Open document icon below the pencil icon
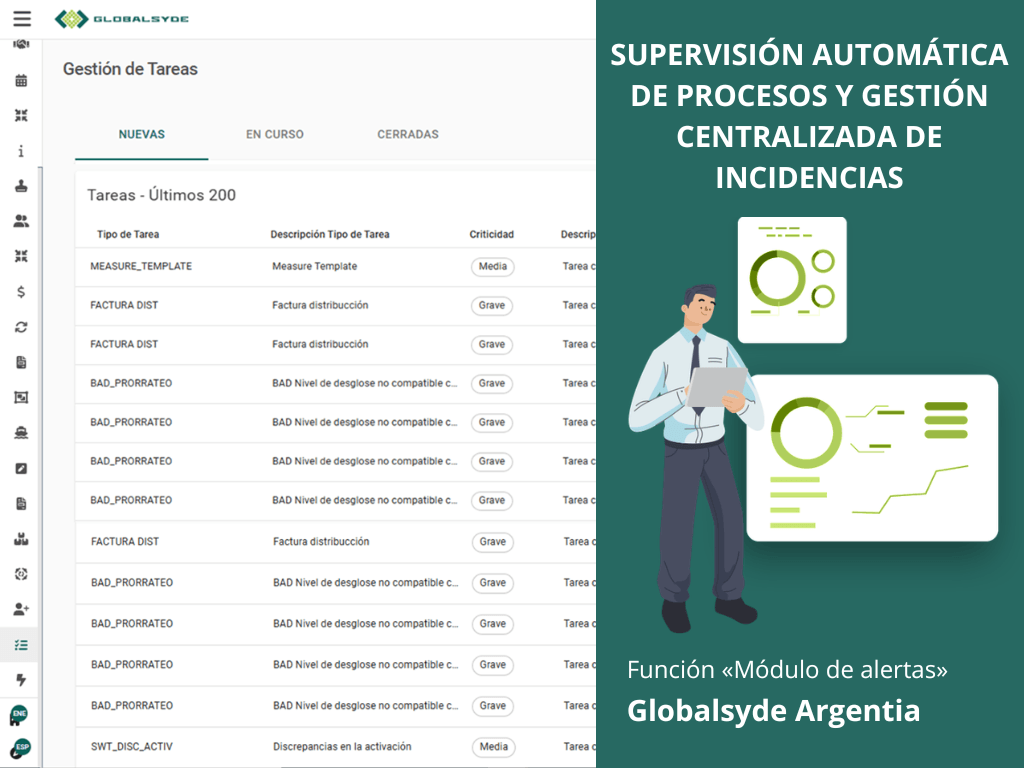This screenshot has height=768, width=1024. 21,504
